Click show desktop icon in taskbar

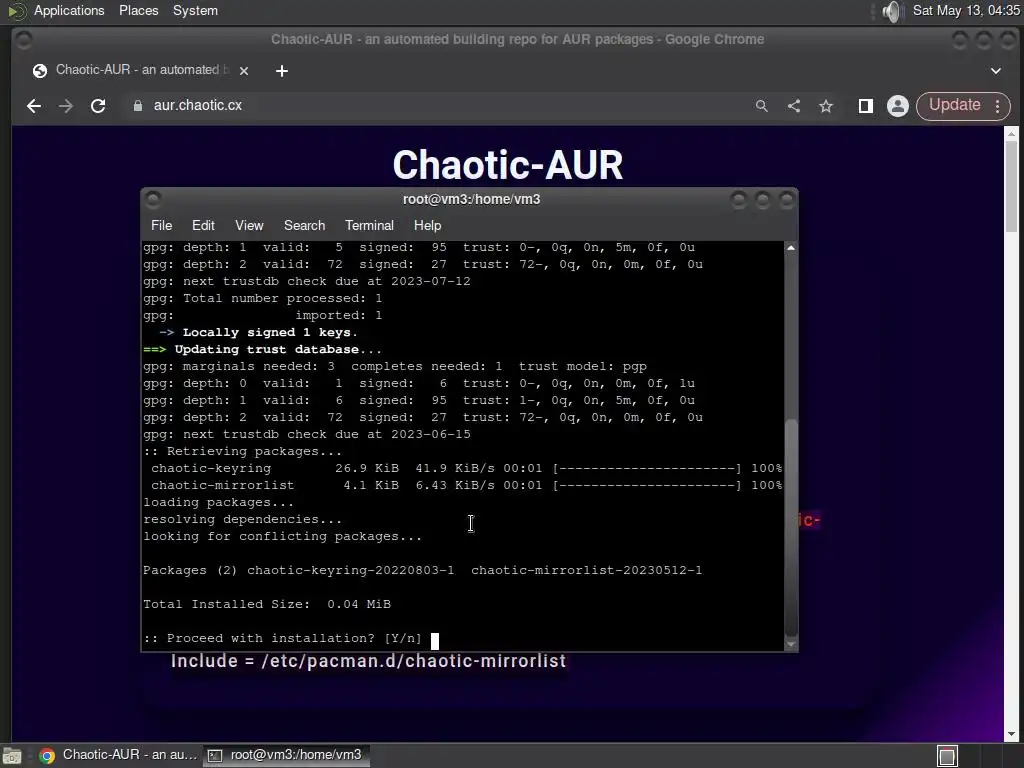point(12,756)
